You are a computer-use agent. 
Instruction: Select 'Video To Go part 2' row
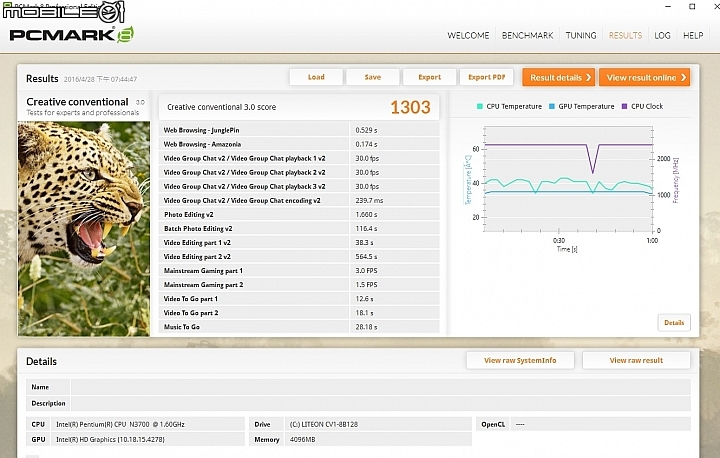[299, 313]
